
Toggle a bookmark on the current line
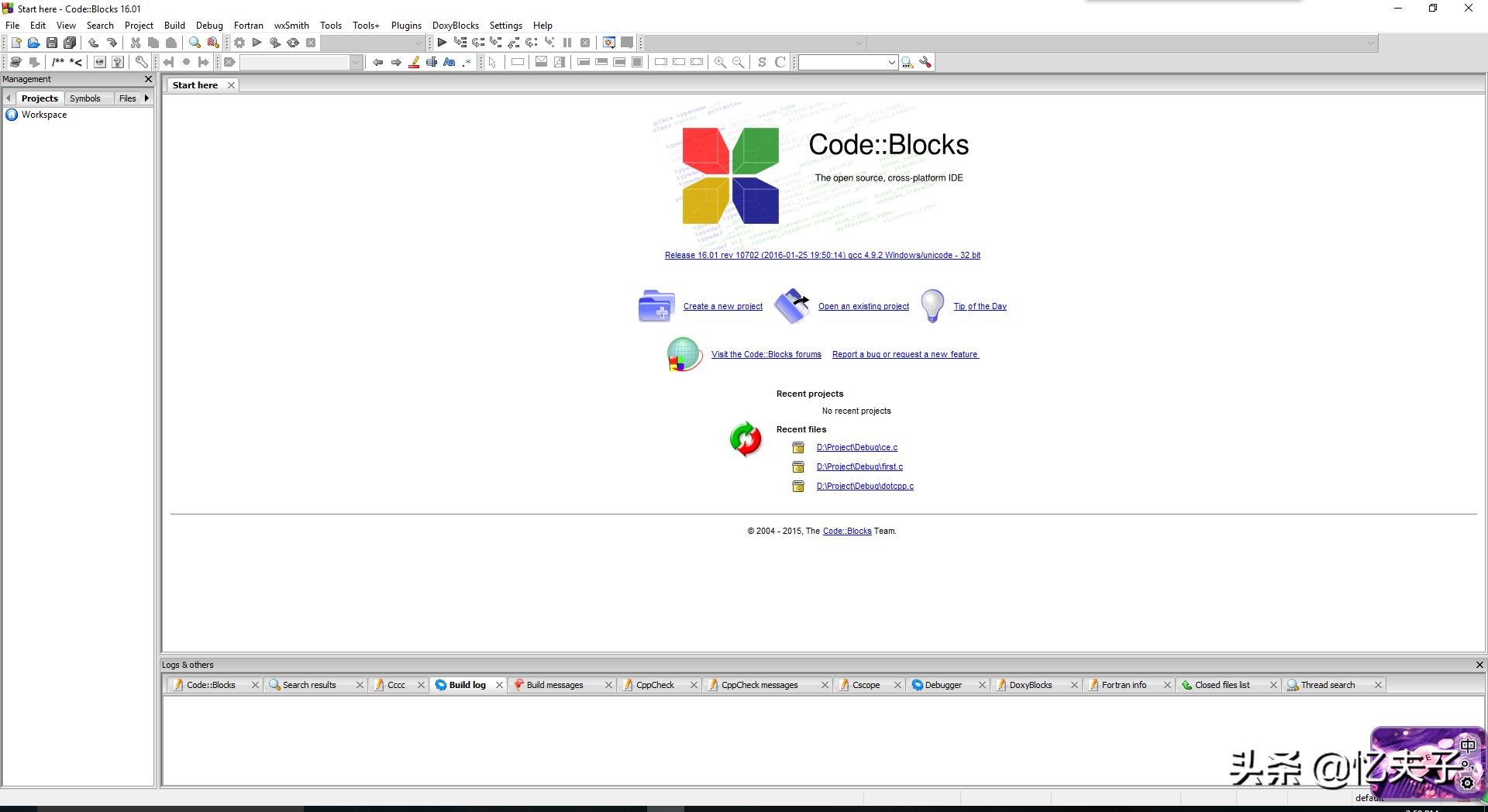pyautogui.click(x=187, y=62)
